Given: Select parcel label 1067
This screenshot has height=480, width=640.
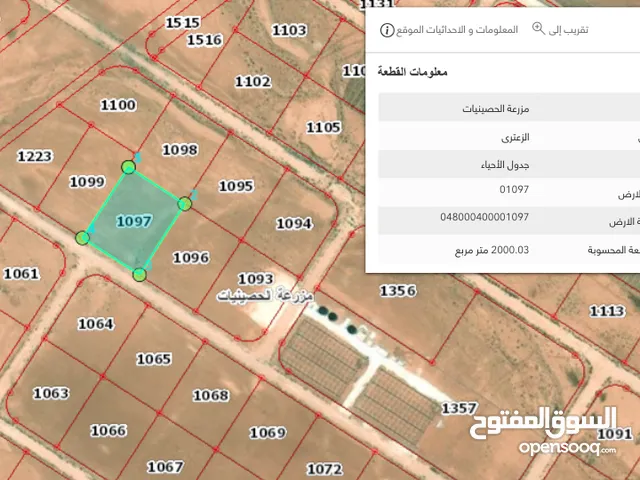Looking at the screenshot, I should [x=165, y=467].
